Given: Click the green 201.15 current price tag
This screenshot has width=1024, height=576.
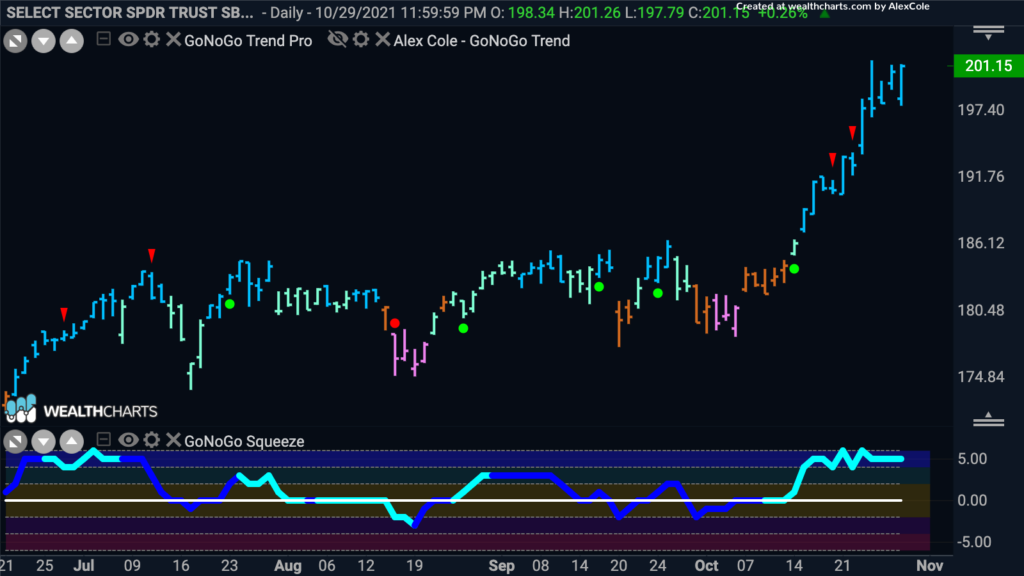Looking at the screenshot, I should (x=988, y=66).
